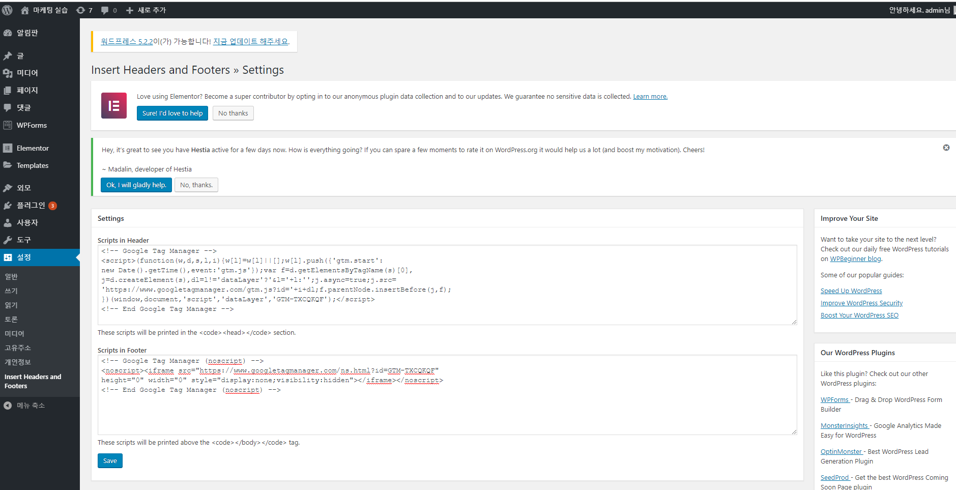This screenshot has width=956, height=490.
Task: Open the 미디어 settings submenu item
Action: [x=14, y=333]
